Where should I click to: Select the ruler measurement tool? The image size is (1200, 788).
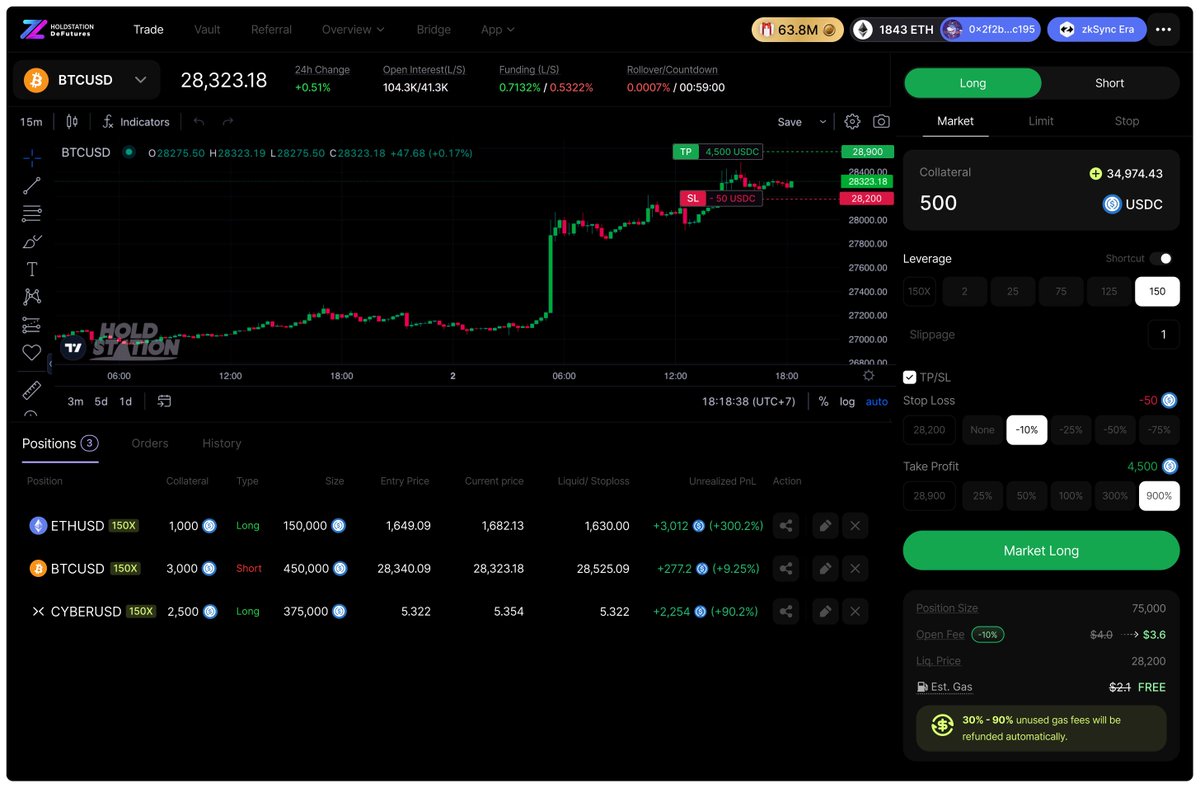(31, 389)
